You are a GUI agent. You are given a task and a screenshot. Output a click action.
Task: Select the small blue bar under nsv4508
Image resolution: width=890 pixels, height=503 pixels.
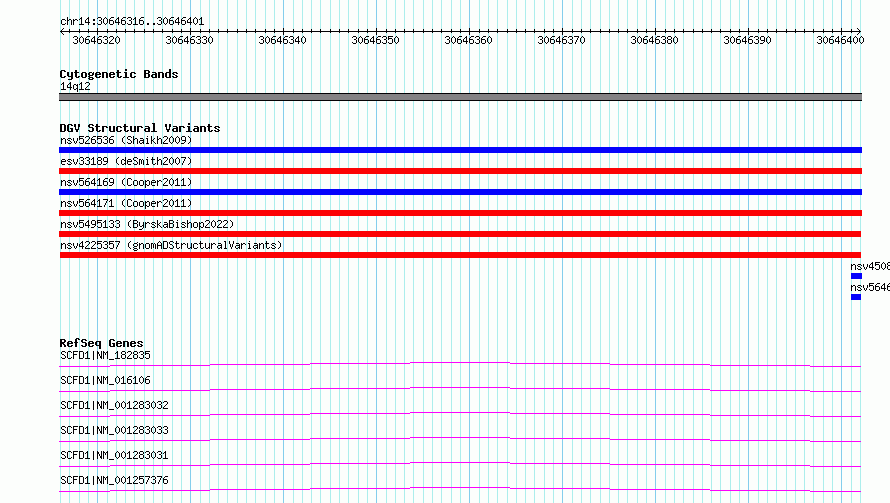(857, 276)
